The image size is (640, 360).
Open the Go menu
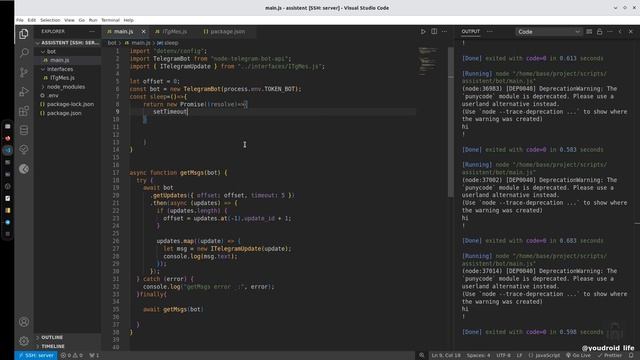(82, 20)
